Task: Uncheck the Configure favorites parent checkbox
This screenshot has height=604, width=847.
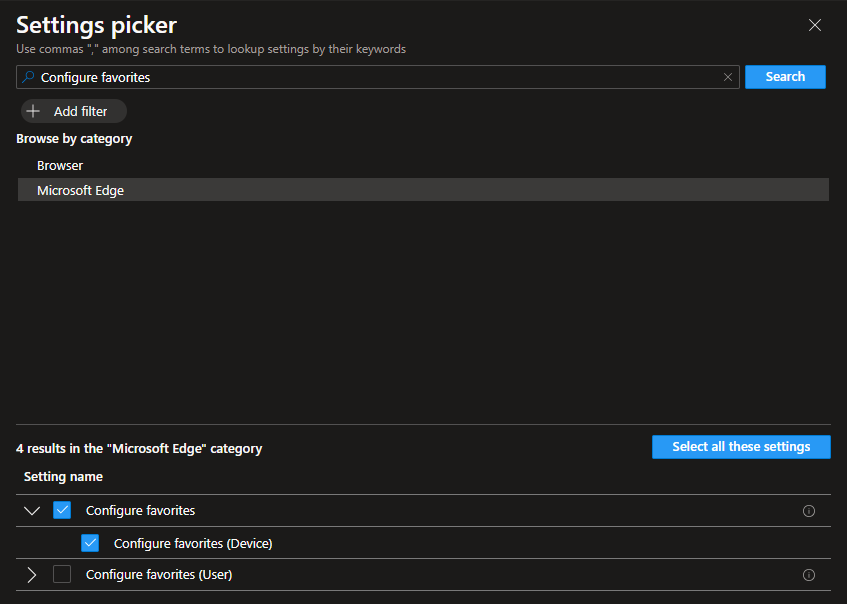Action: 62,511
